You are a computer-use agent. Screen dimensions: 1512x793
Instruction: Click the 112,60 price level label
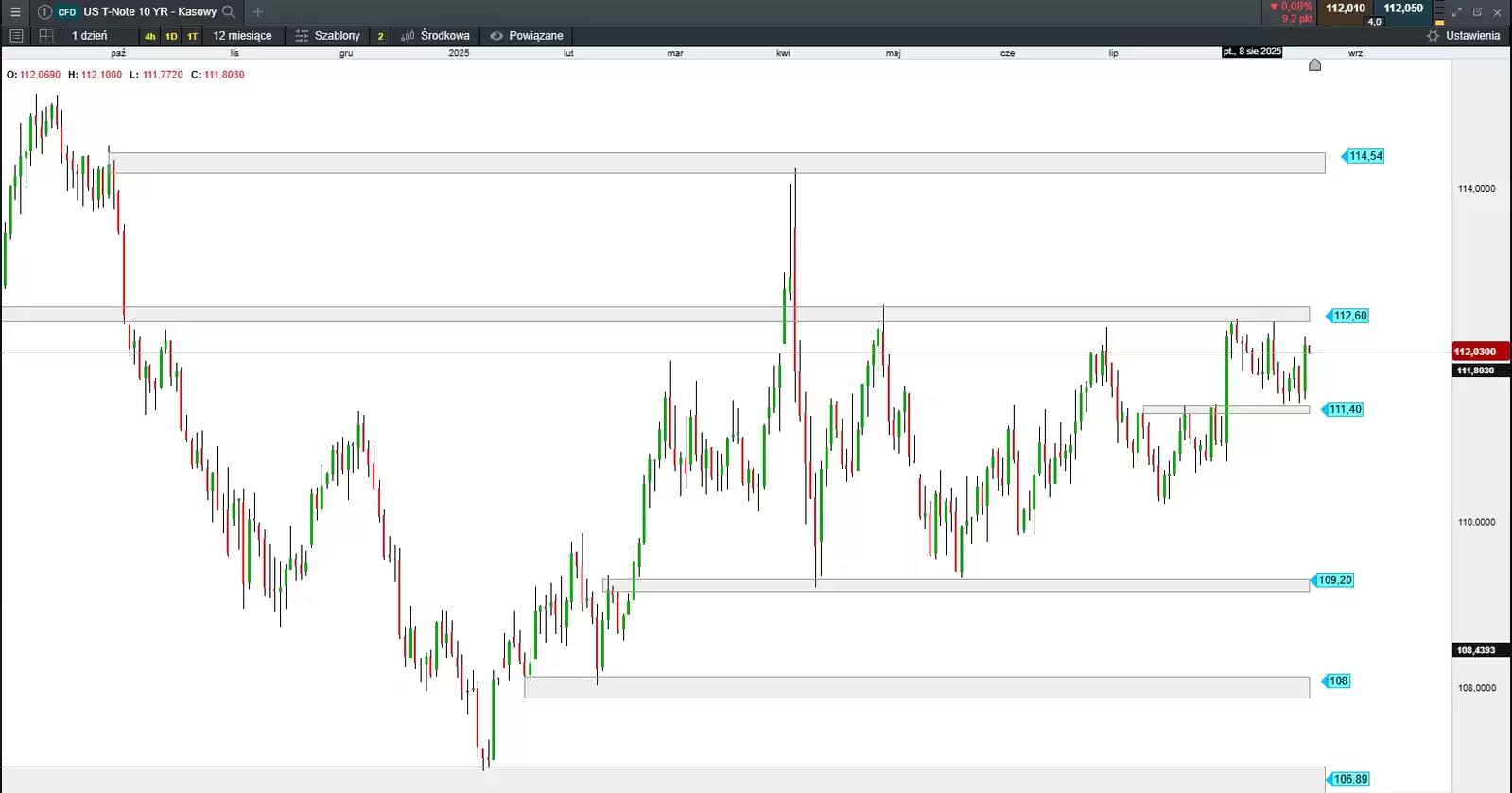point(1348,316)
